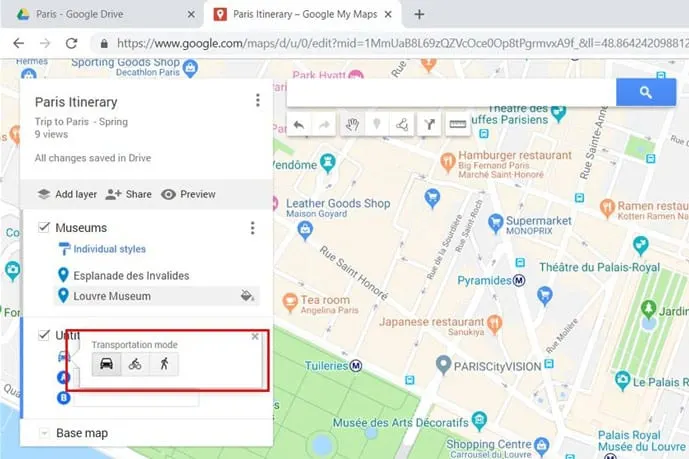Click the Tuileries metro station icon
The width and height of the screenshot is (689, 459).
[356, 365]
